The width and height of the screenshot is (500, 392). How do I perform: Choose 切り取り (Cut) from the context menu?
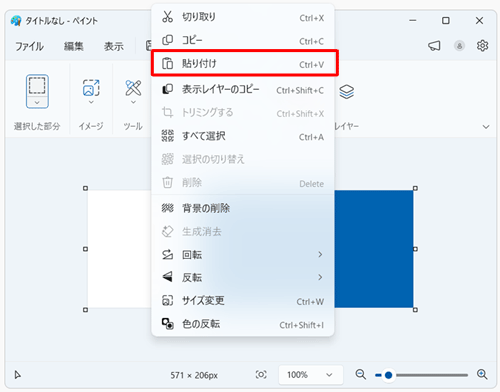tap(243, 17)
